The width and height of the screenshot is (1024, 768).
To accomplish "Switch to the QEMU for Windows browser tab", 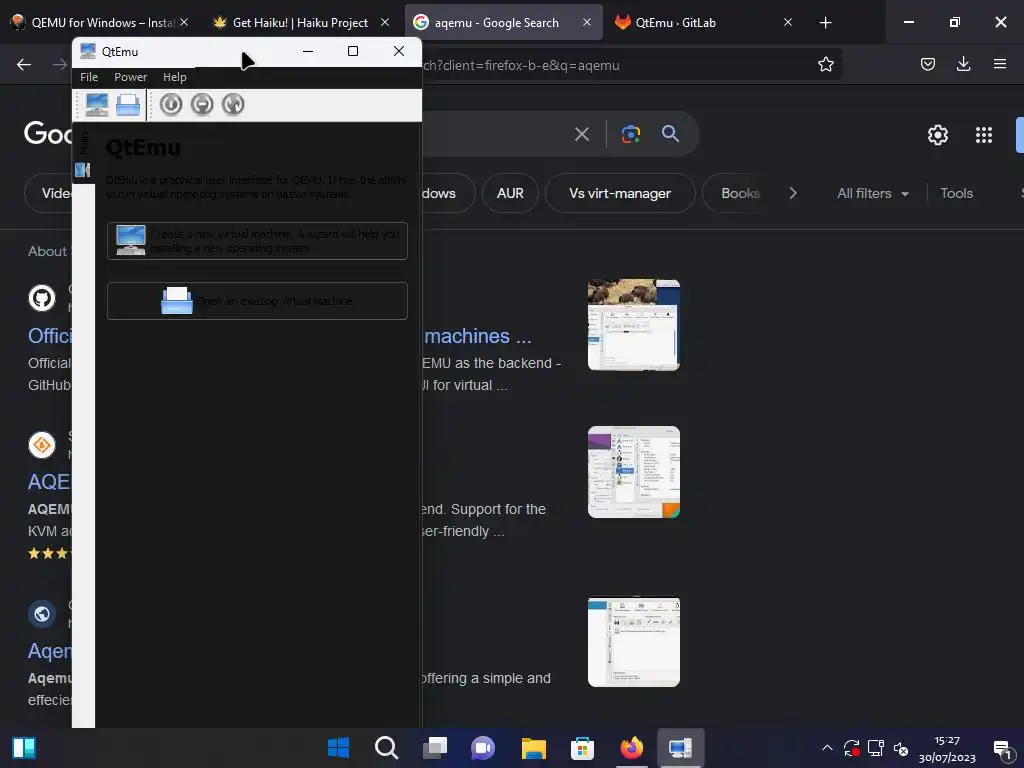I will click(100, 22).
